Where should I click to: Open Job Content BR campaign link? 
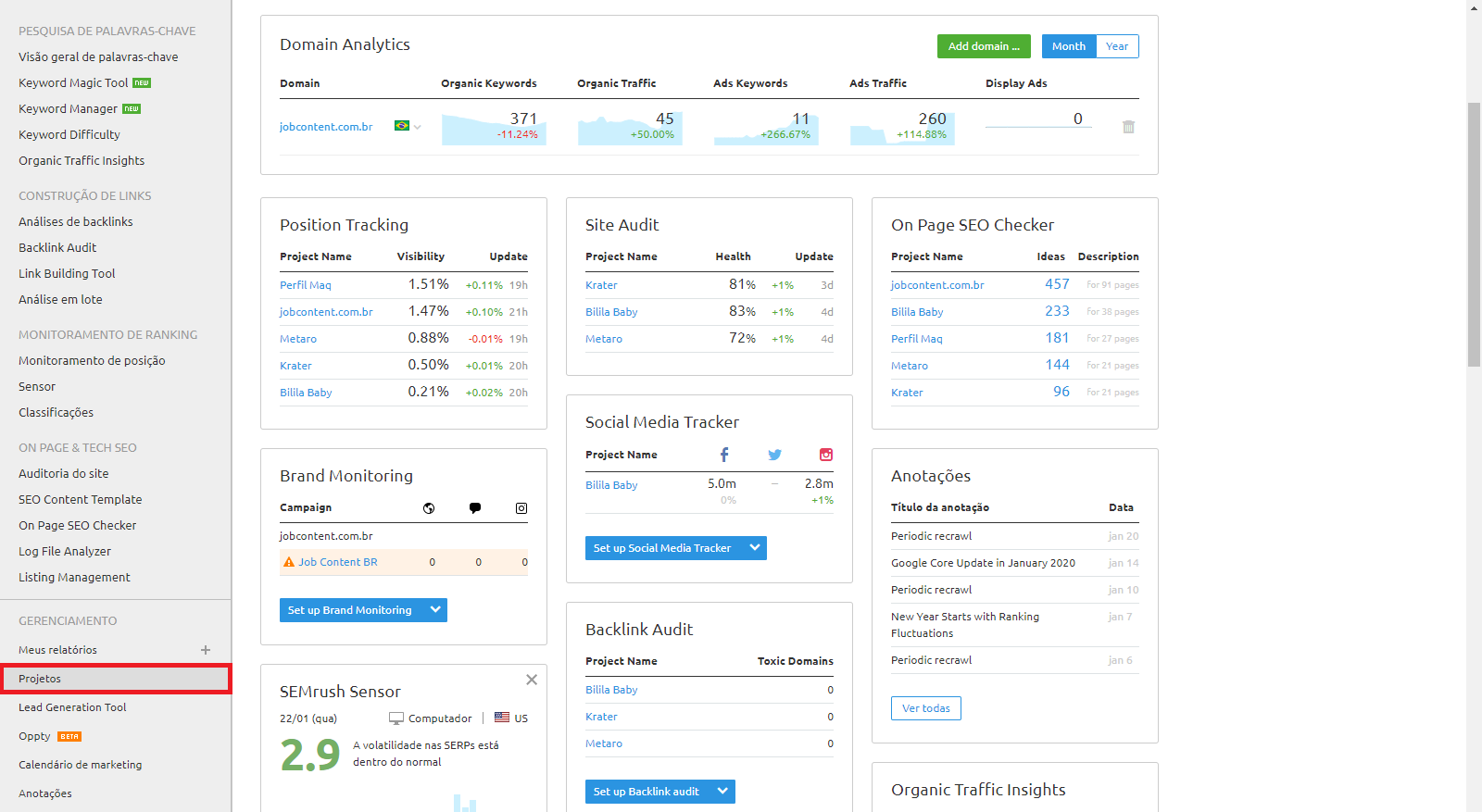point(338,562)
